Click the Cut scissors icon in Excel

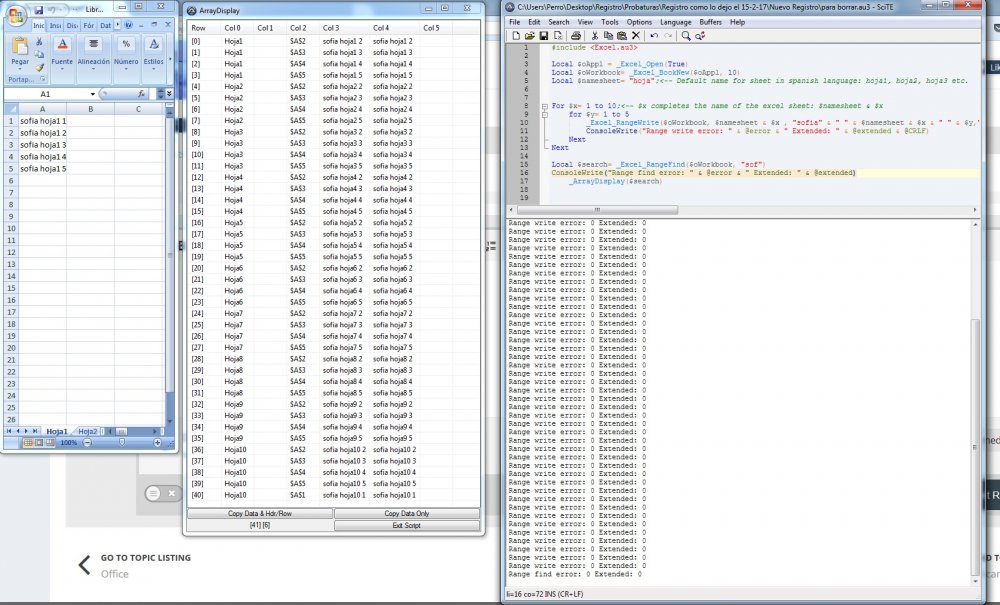click(39, 42)
